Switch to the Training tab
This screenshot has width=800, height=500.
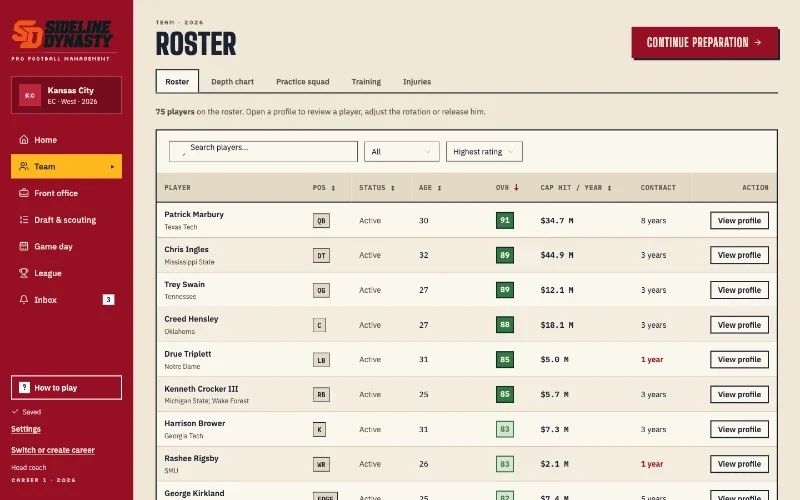pyautogui.click(x=366, y=82)
